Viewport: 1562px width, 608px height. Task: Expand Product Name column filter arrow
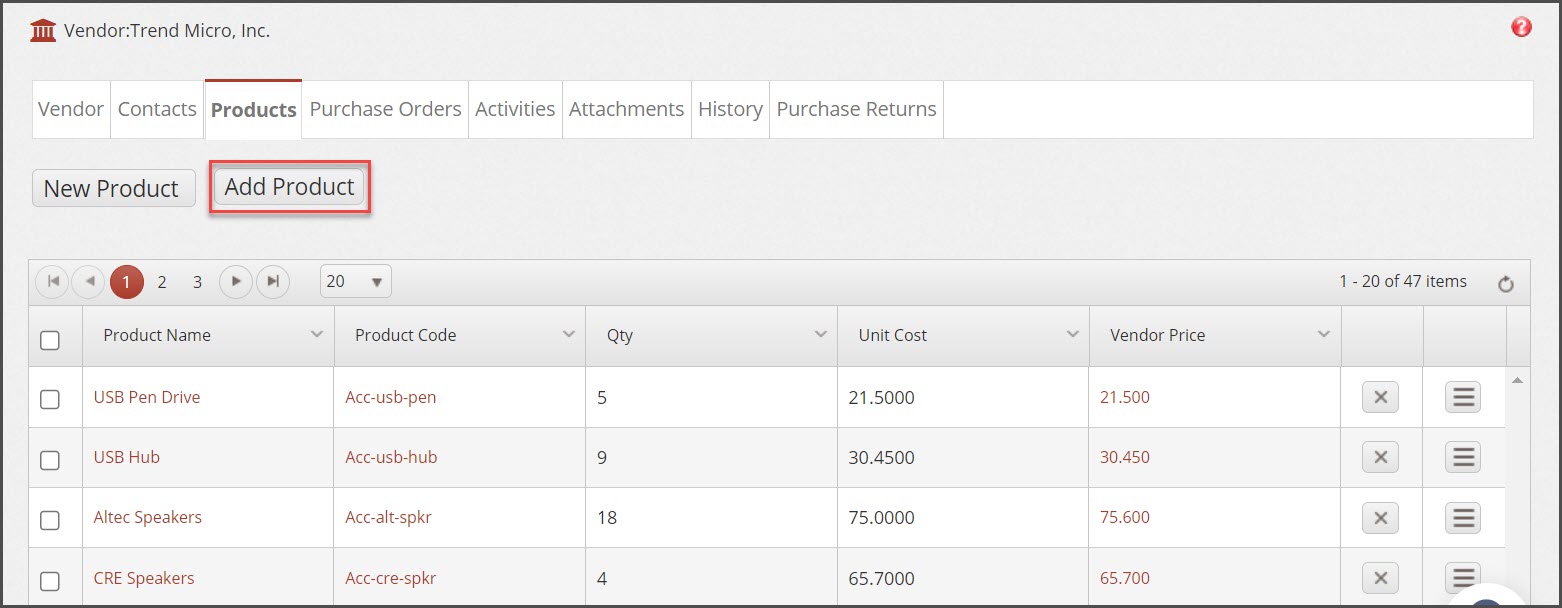(317, 334)
